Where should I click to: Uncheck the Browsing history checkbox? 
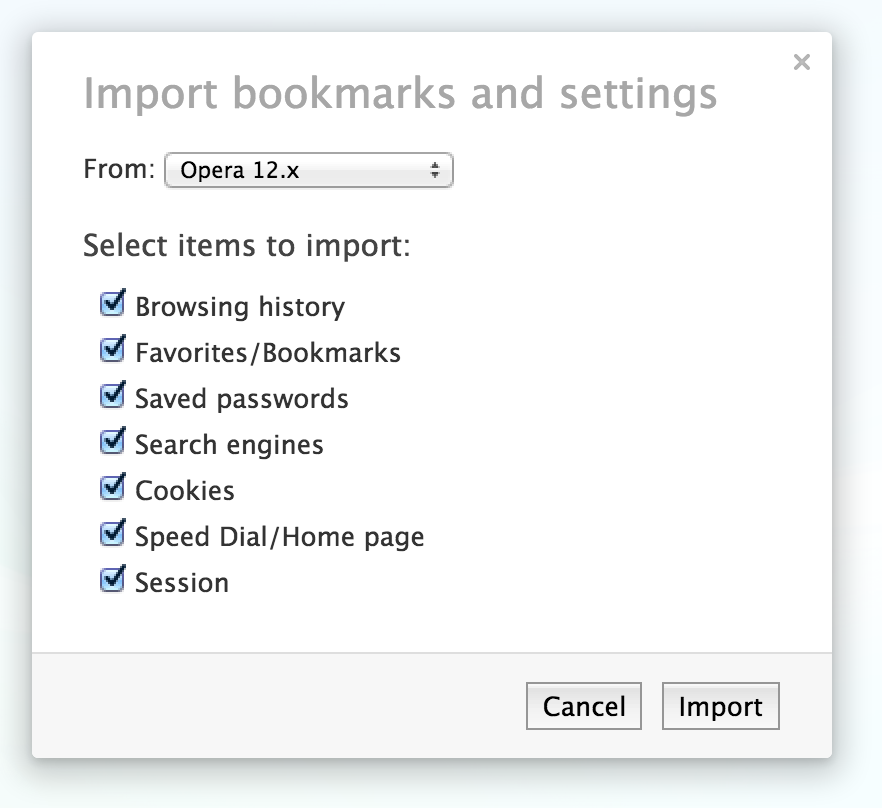(113, 303)
